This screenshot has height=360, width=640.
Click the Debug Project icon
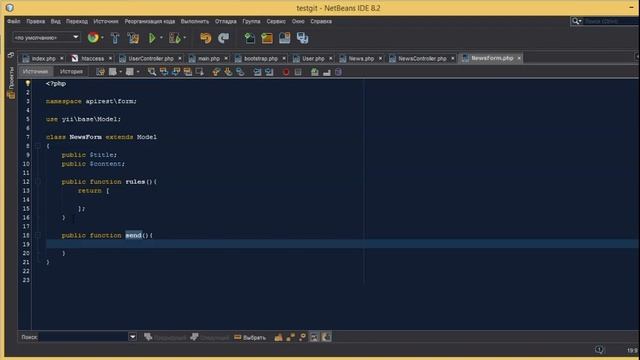(x=174, y=38)
